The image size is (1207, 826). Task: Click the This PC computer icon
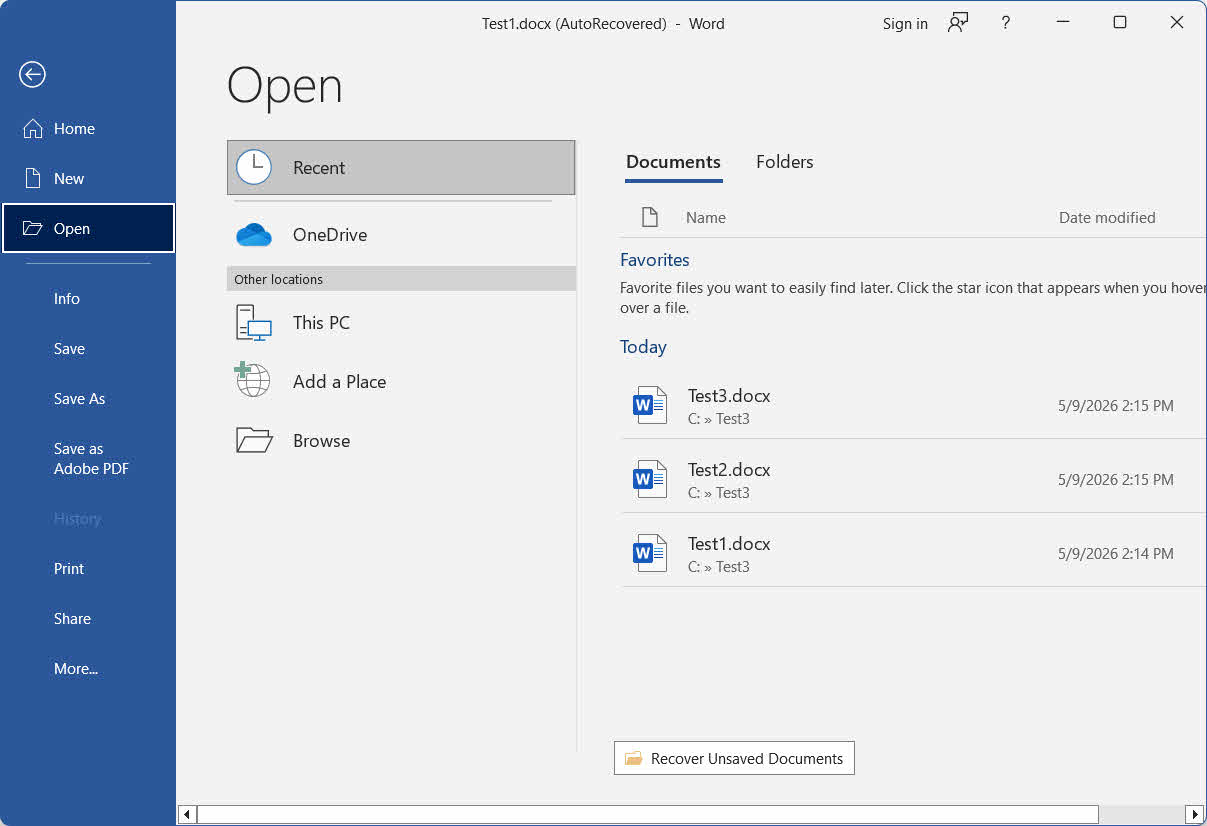[x=254, y=323]
